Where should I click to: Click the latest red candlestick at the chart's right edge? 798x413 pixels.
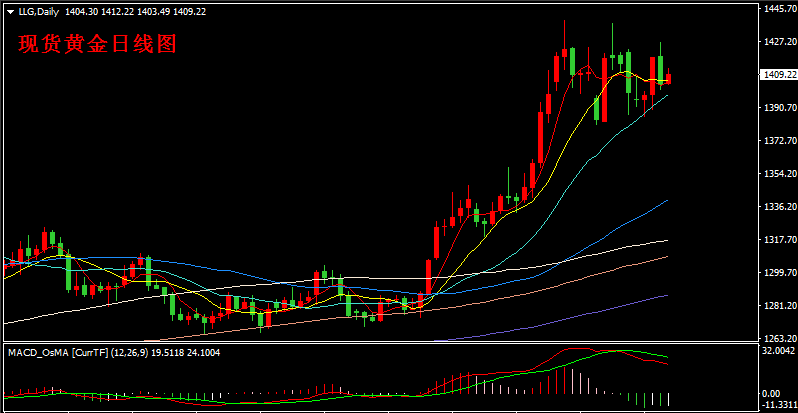coord(668,78)
